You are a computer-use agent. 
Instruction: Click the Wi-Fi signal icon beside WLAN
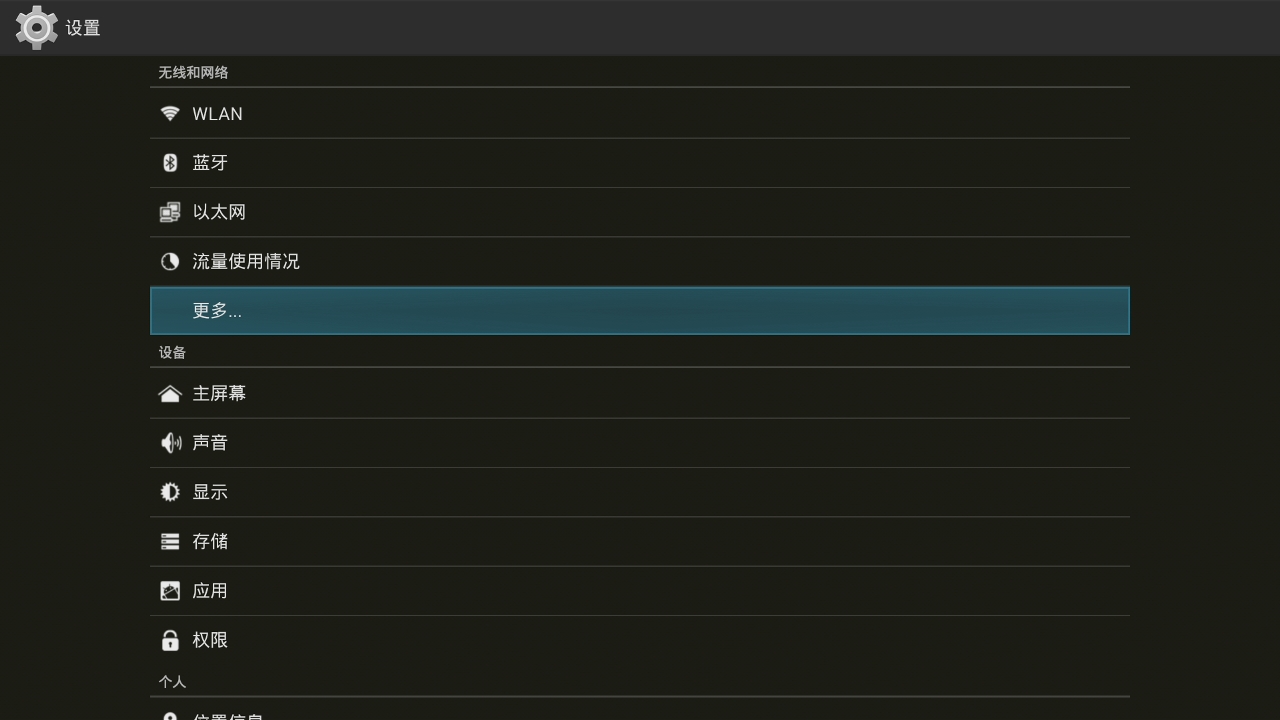click(170, 113)
